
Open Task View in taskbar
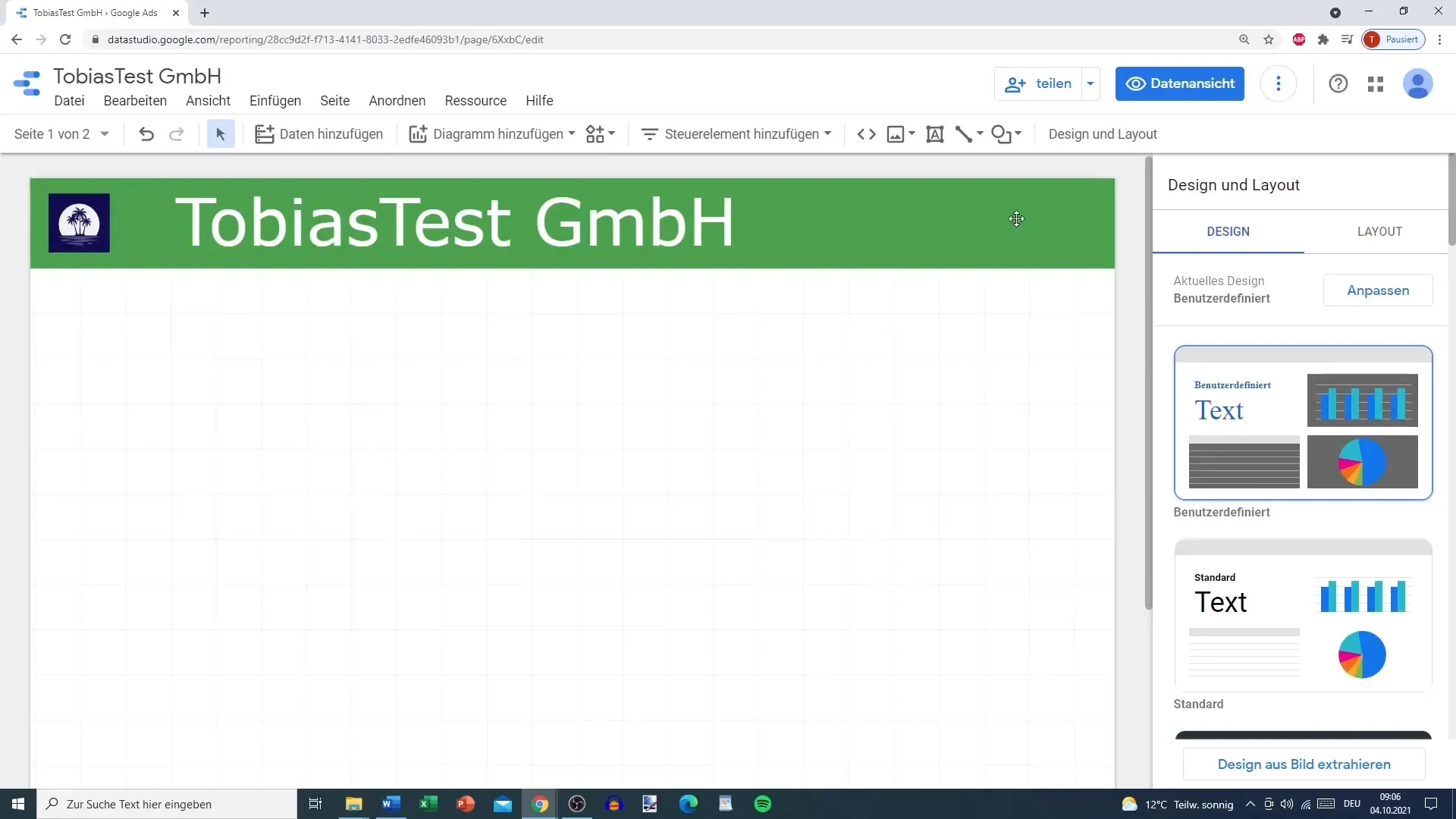click(x=315, y=804)
